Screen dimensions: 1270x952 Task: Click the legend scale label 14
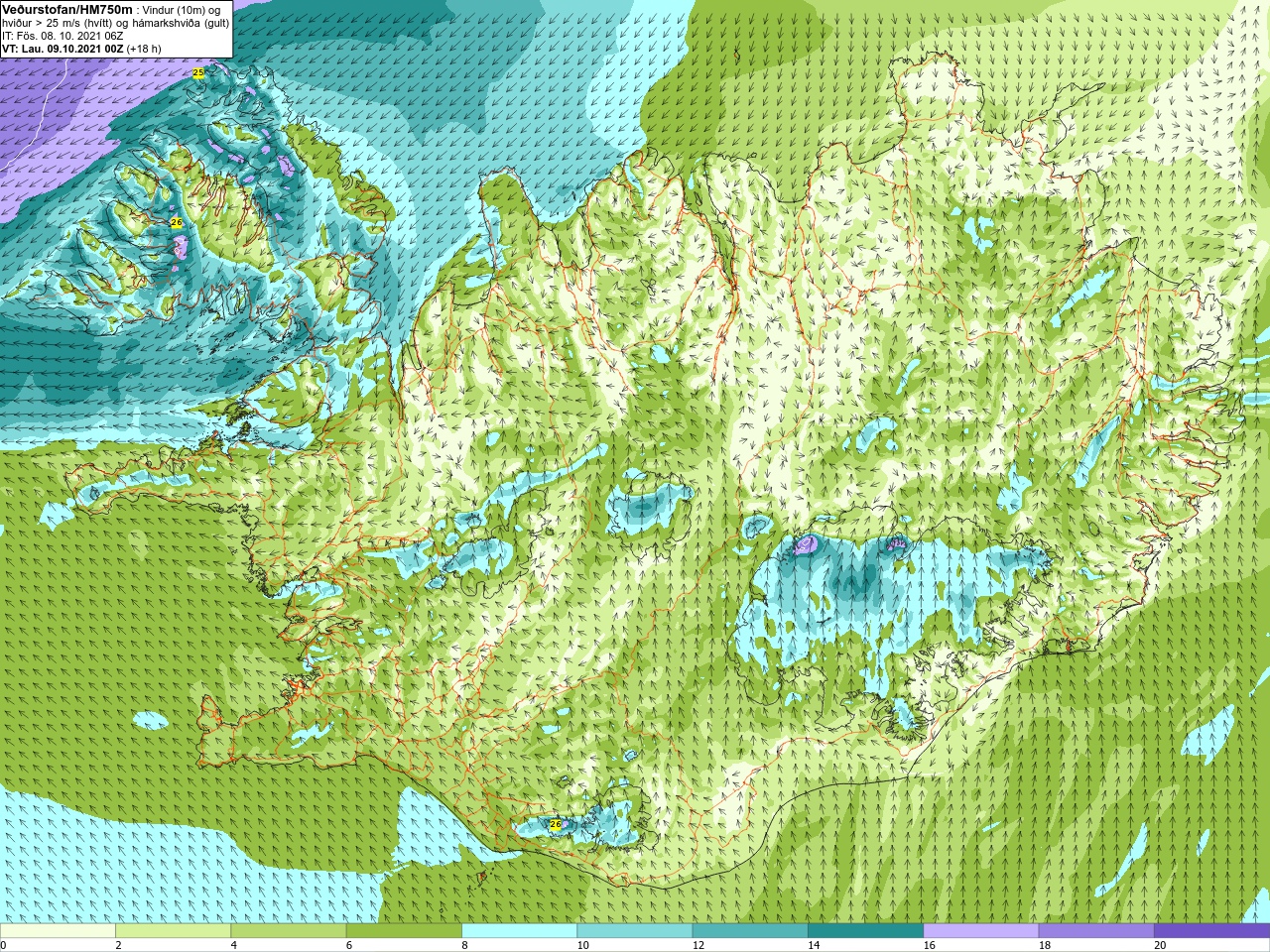pos(814,945)
